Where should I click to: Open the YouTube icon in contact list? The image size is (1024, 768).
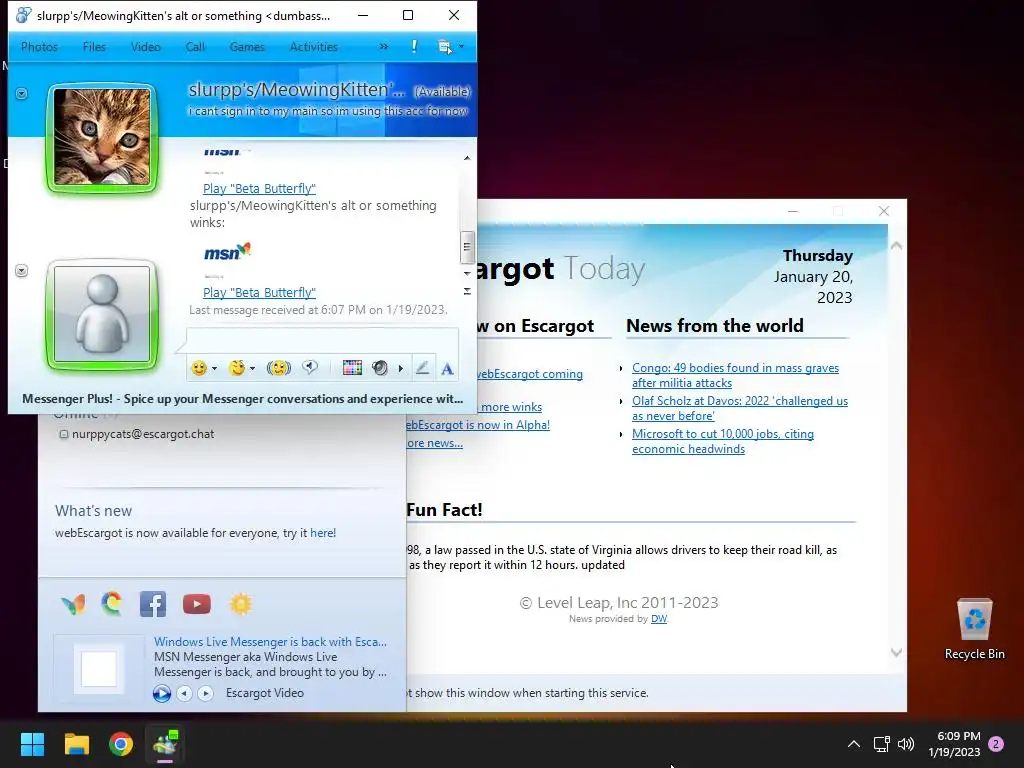click(197, 604)
